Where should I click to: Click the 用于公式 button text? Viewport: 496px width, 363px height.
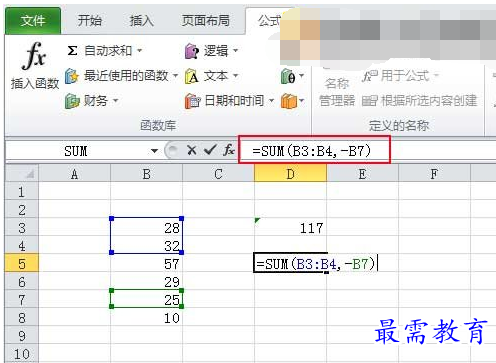404,76
